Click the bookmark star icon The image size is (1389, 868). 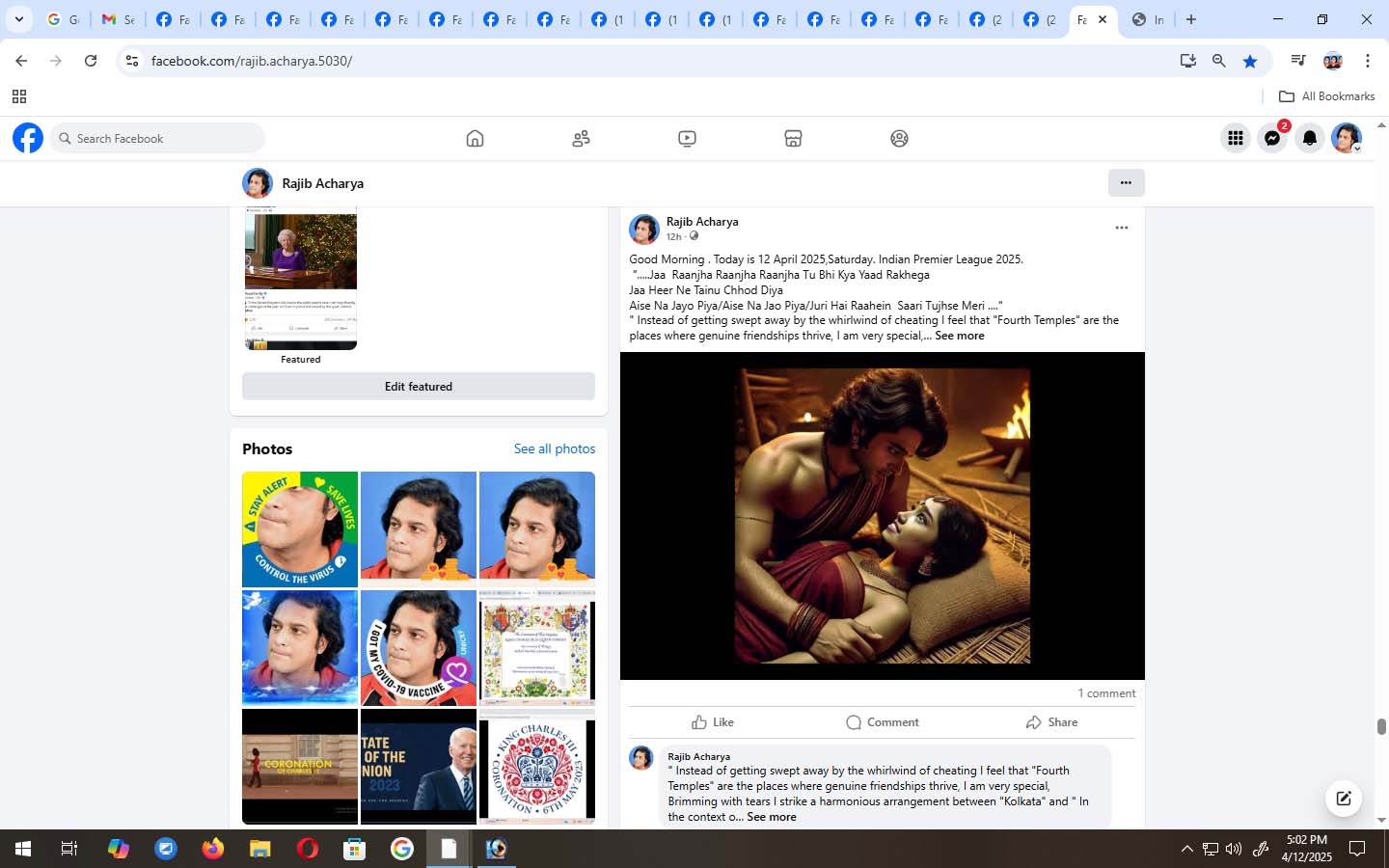1250,61
